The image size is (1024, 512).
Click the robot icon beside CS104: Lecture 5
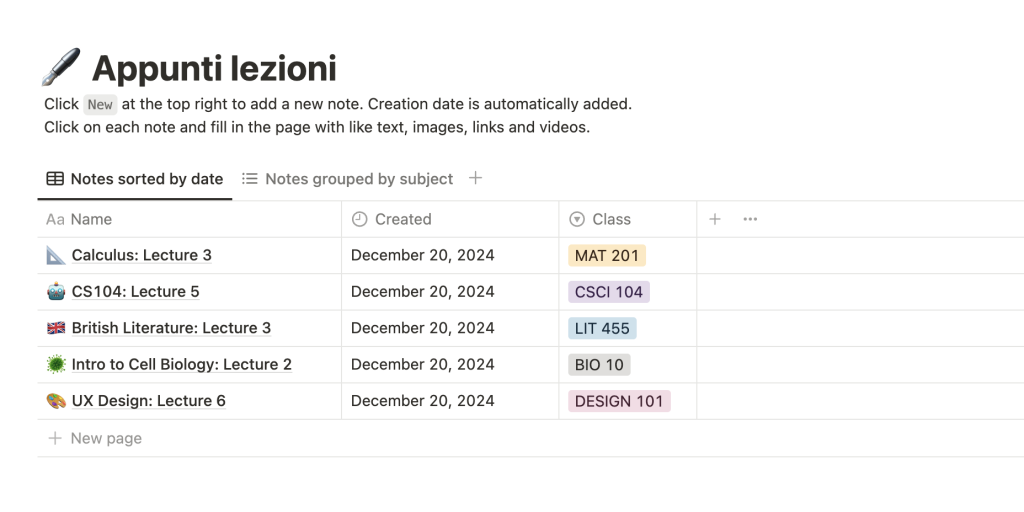click(56, 292)
